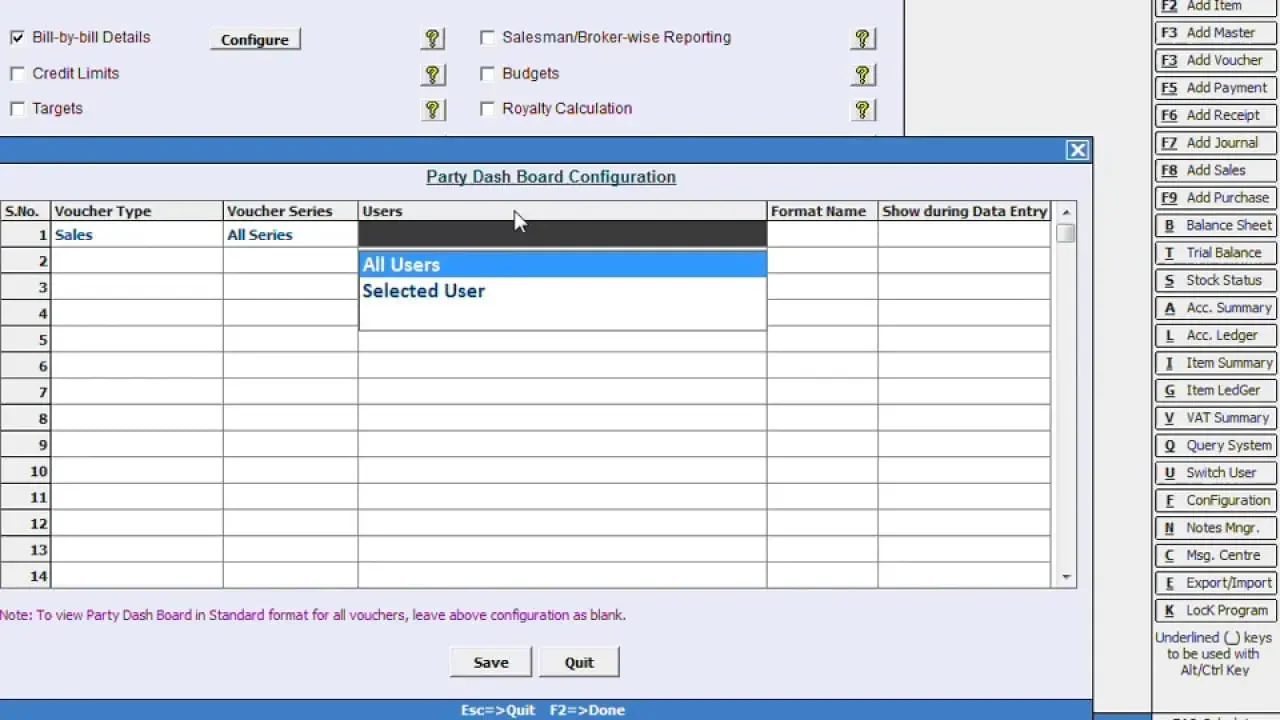This screenshot has height=720, width=1280.
Task: Click Add Payment in side panel
Action: click(1215, 88)
